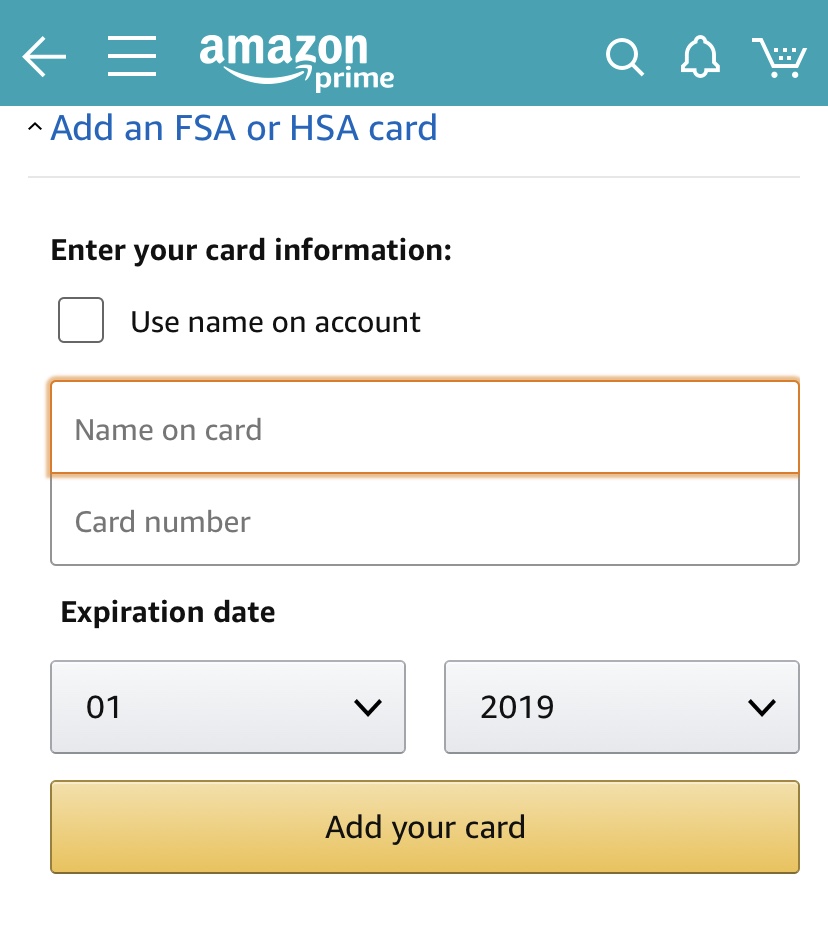
Task: Check the Use name on account checkbox
Action: coord(81,320)
